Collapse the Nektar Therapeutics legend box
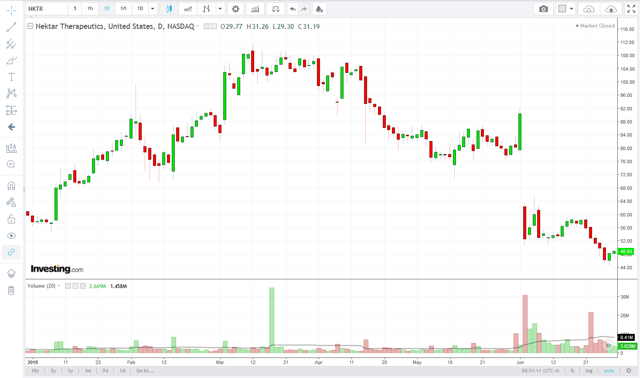Viewport: 640px width, 378px height. [30, 26]
